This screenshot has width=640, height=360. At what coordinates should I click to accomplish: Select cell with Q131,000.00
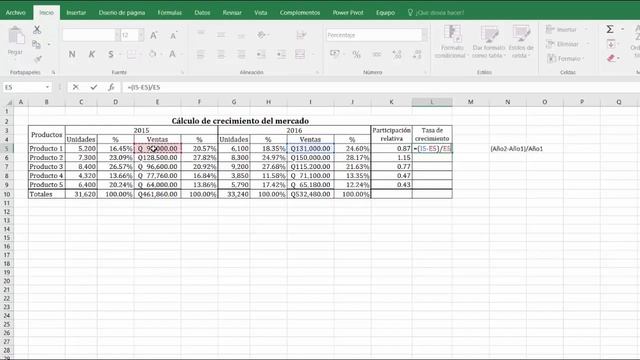click(x=310, y=149)
